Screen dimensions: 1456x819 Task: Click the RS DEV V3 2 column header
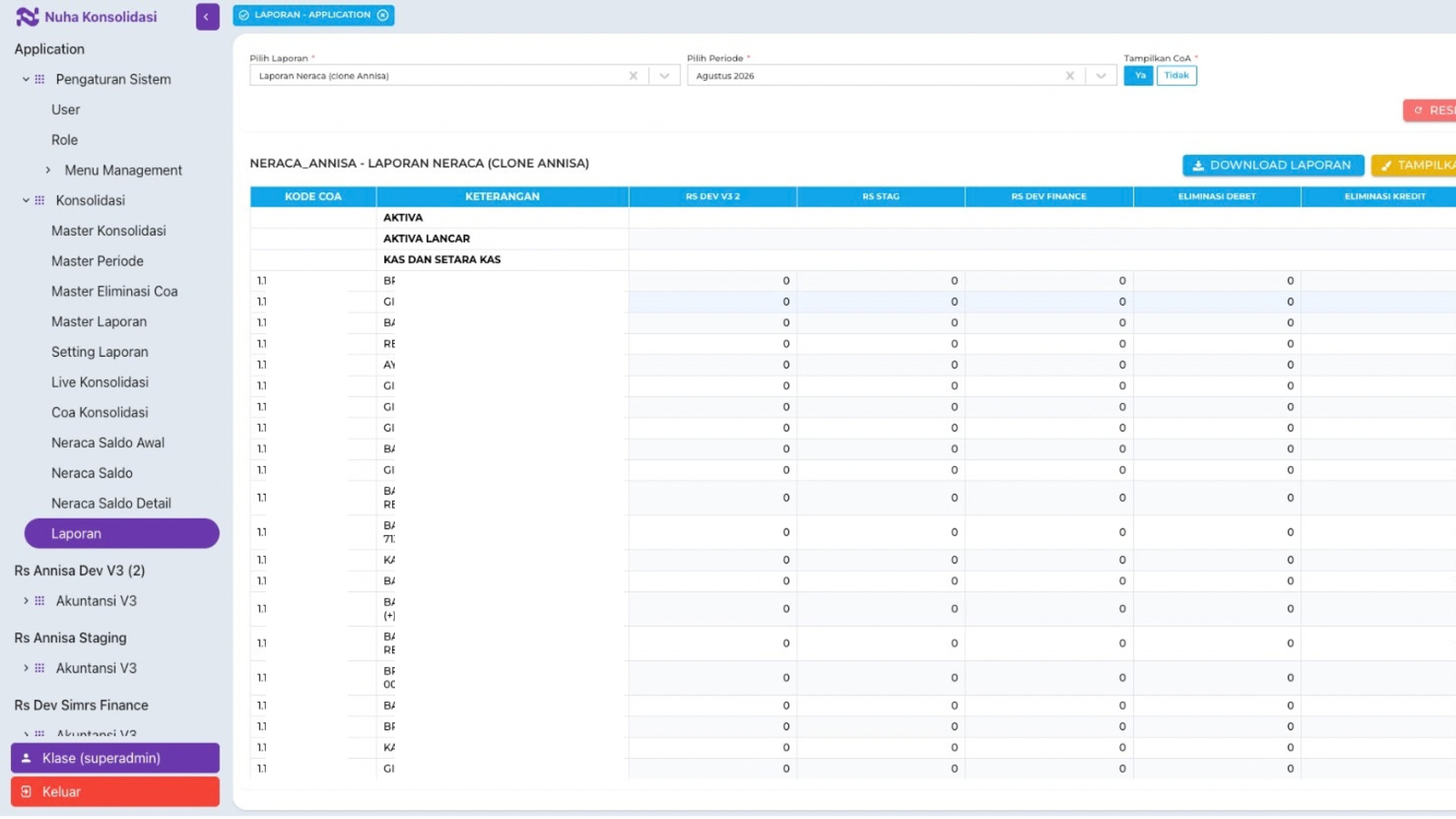click(713, 197)
